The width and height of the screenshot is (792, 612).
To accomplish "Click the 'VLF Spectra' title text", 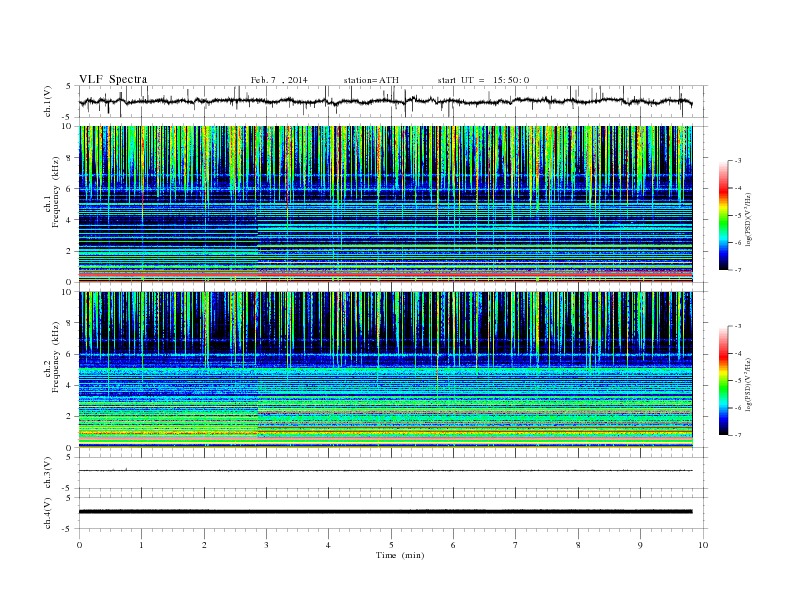I will click(113, 79).
